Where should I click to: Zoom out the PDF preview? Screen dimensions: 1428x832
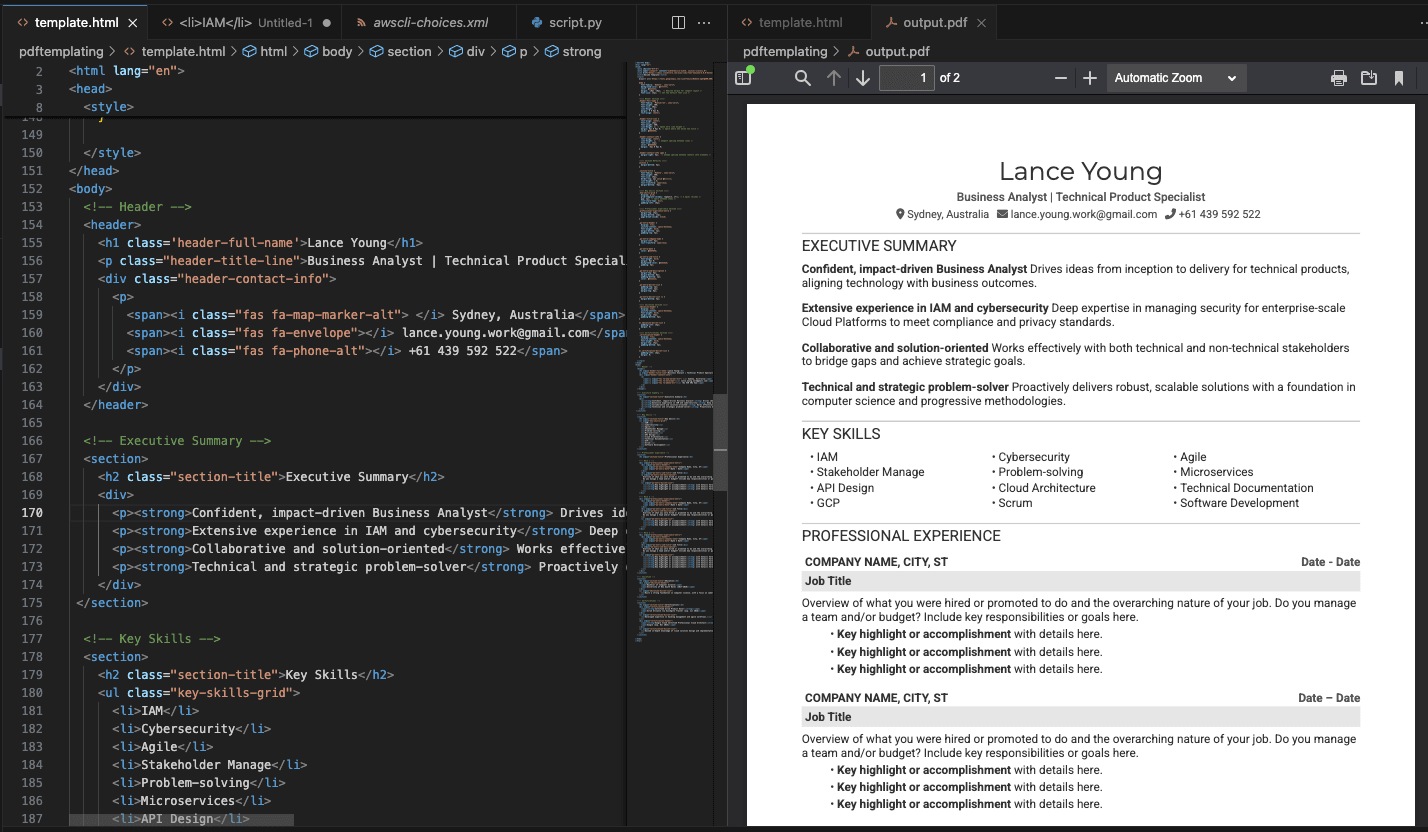tap(1061, 78)
